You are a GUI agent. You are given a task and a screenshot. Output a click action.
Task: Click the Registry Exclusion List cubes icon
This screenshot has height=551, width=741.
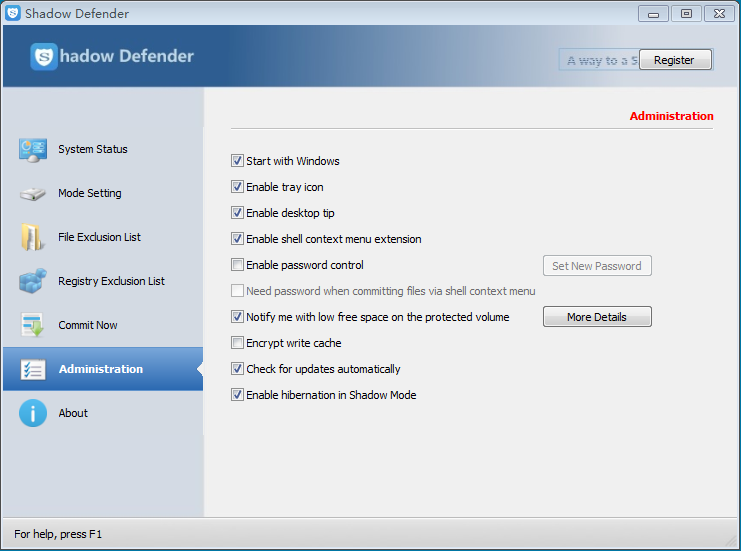coord(33,282)
